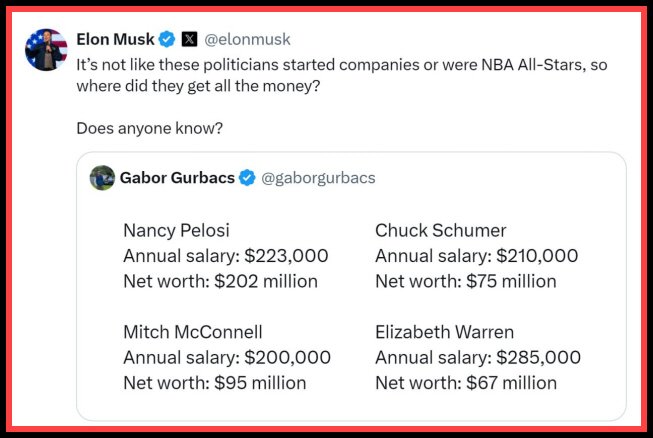Select the Chuck Schumer name in quoted tweet

point(440,230)
